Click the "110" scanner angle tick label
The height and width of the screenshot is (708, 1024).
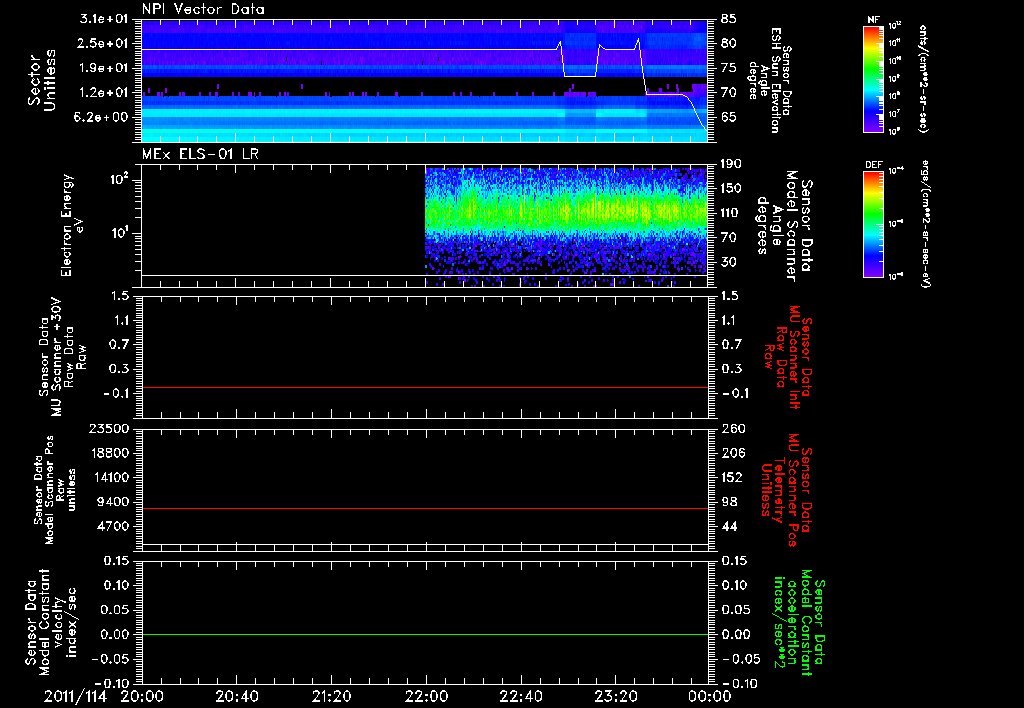pos(731,213)
